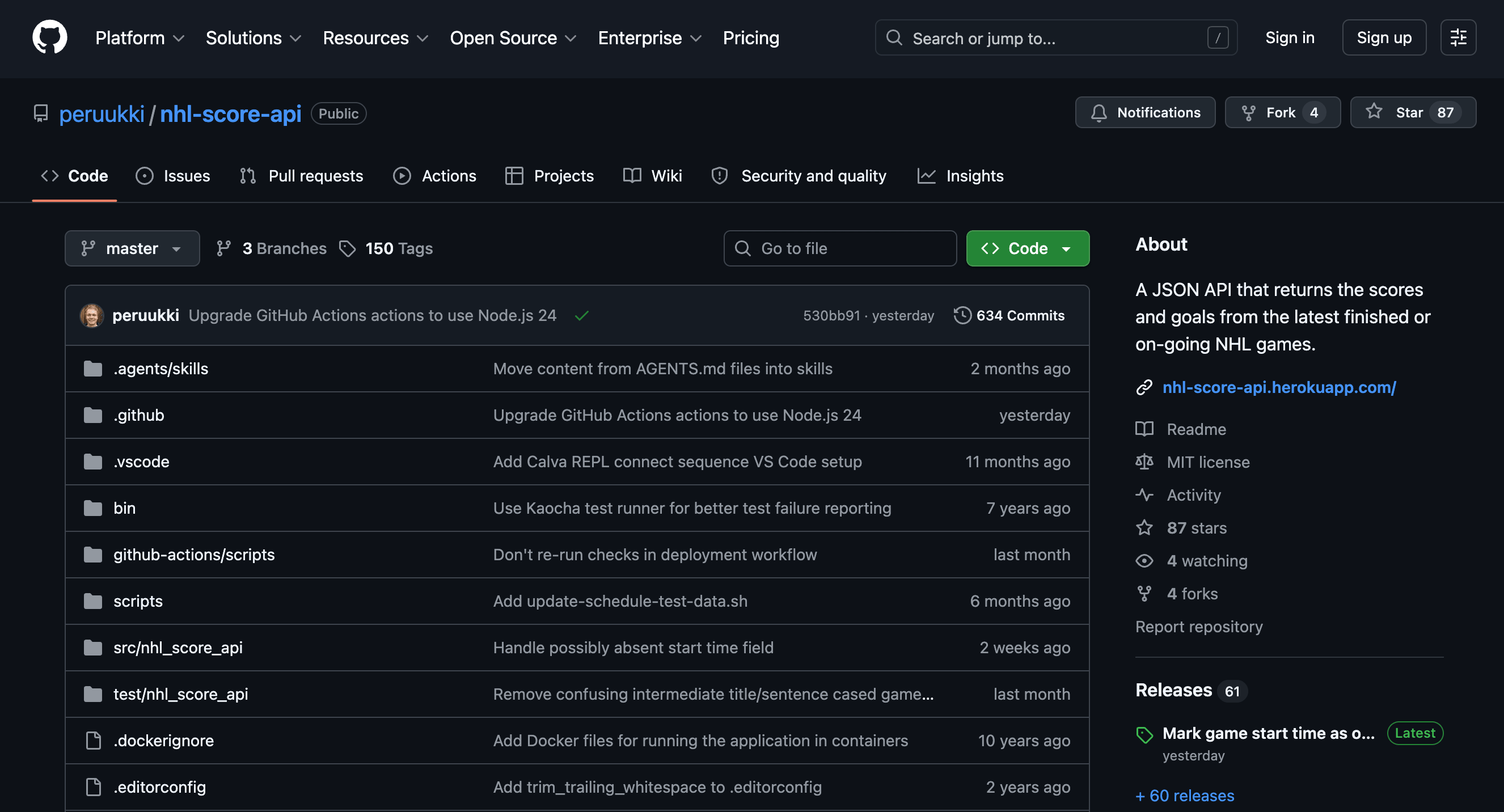Viewport: 1504px width, 812px height.
Task: Open the Security and quality tab
Action: pyautogui.click(x=799, y=176)
